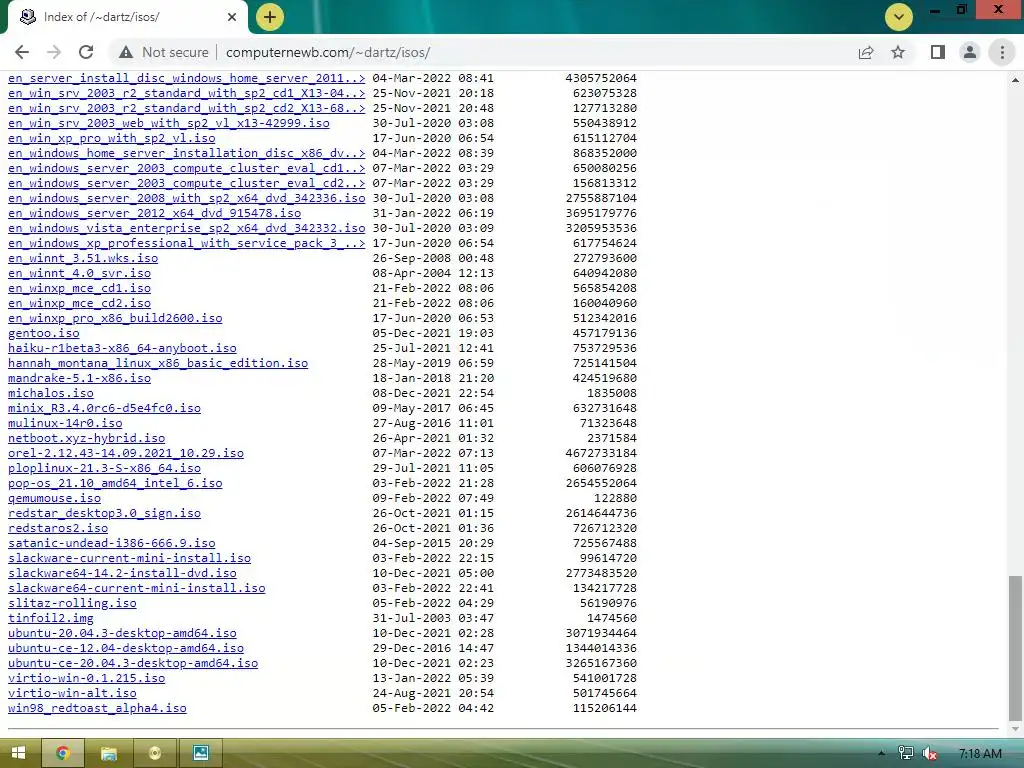This screenshot has width=1024, height=768.
Task: Click the muted volume tray icon
Action: (x=929, y=754)
